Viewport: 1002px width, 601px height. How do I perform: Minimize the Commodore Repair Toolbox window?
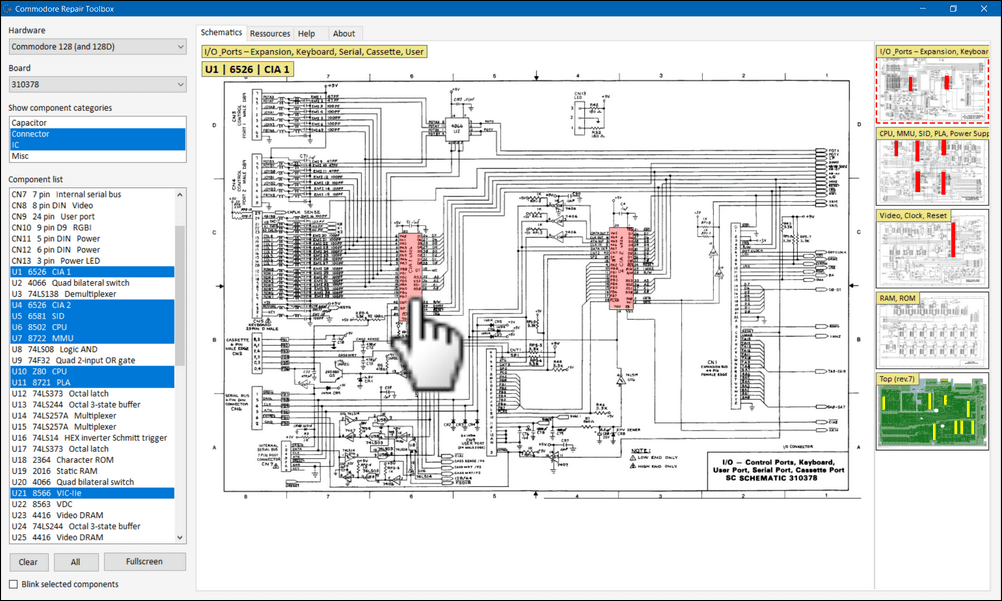tap(923, 8)
